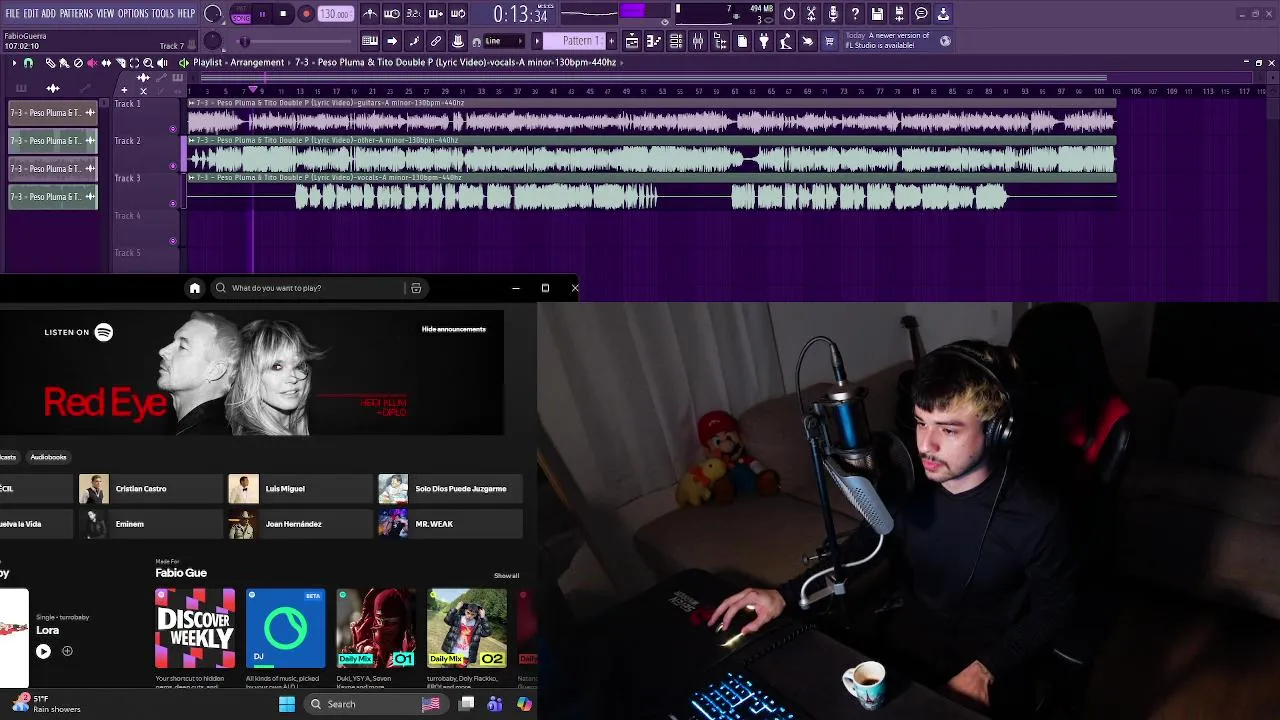Click the Spotify browse icon

point(416,288)
